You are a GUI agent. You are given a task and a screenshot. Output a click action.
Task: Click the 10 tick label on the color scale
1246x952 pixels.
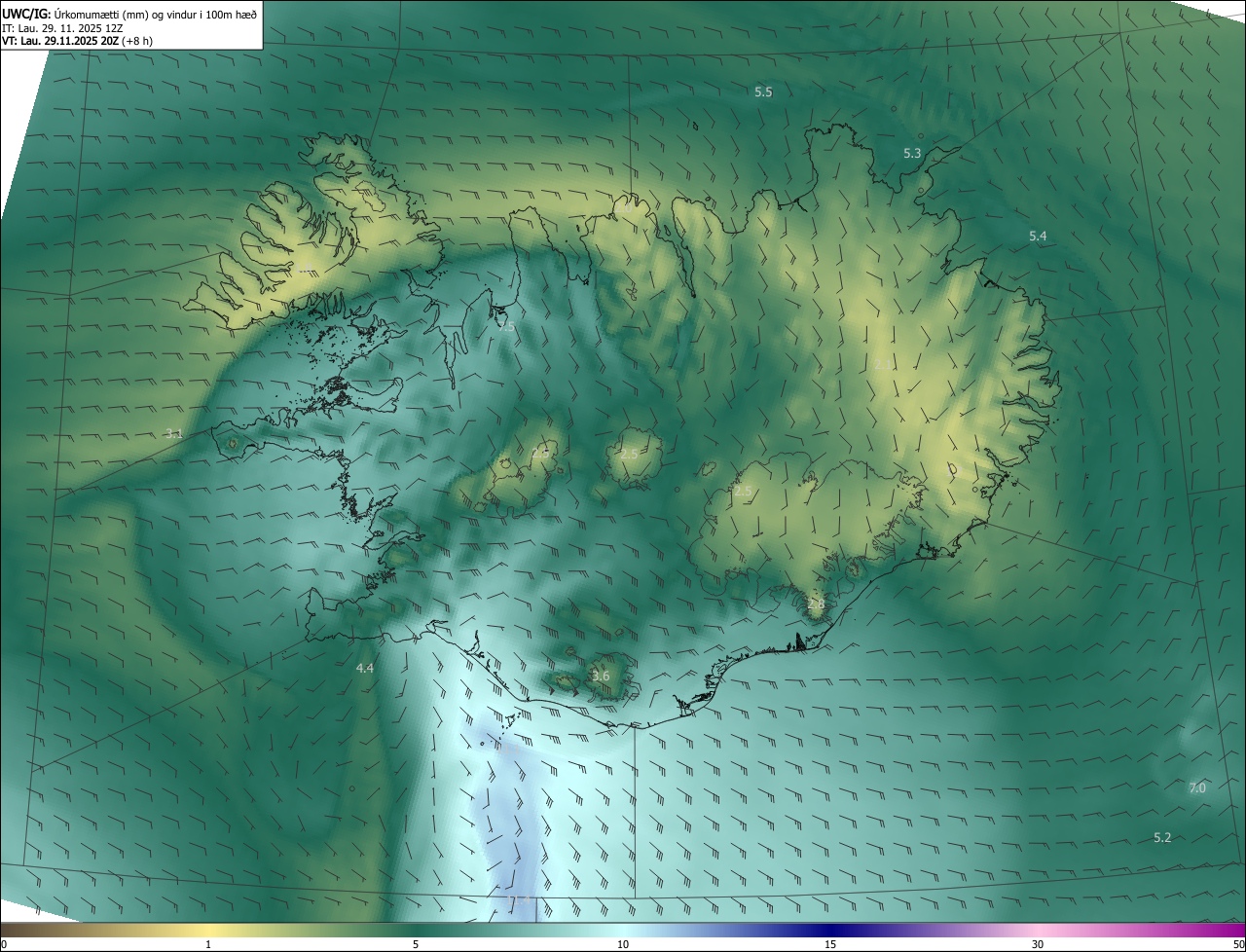click(623, 945)
